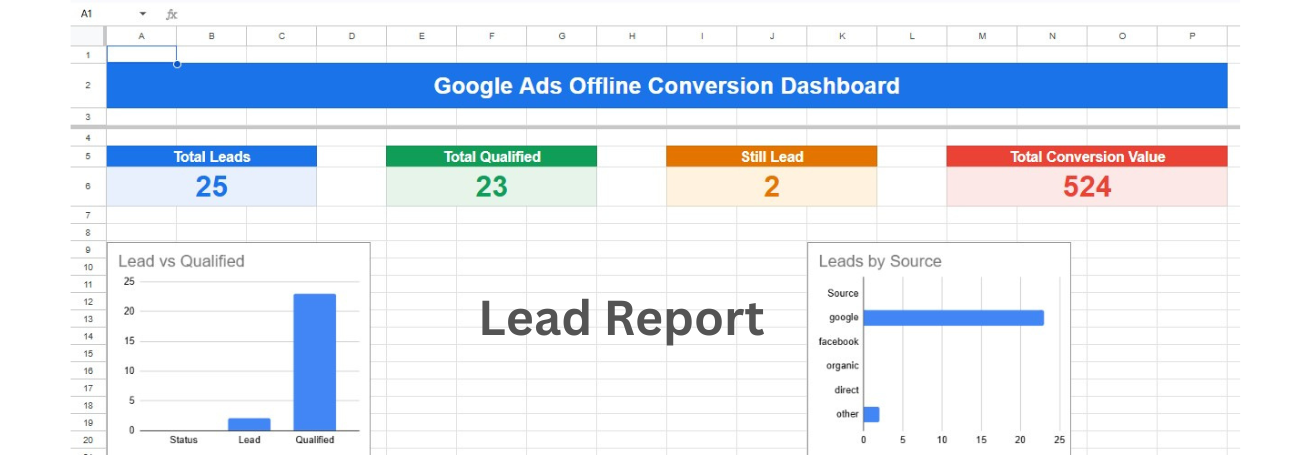Select row 4 header
The width and height of the screenshot is (1311, 455).
[x=88, y=137]
